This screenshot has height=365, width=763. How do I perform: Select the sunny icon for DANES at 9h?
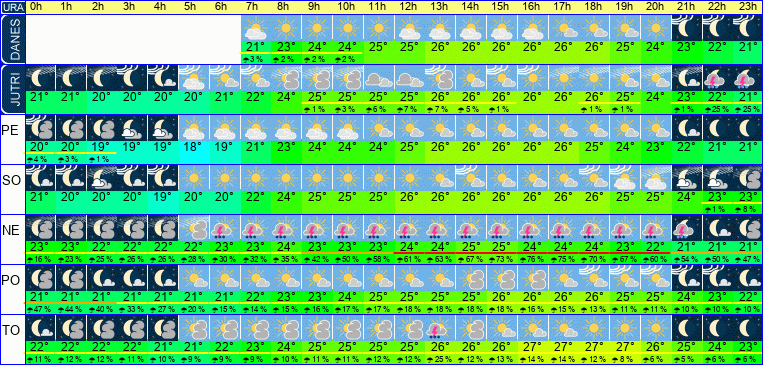pyautogui.click(x=317, y=28)
